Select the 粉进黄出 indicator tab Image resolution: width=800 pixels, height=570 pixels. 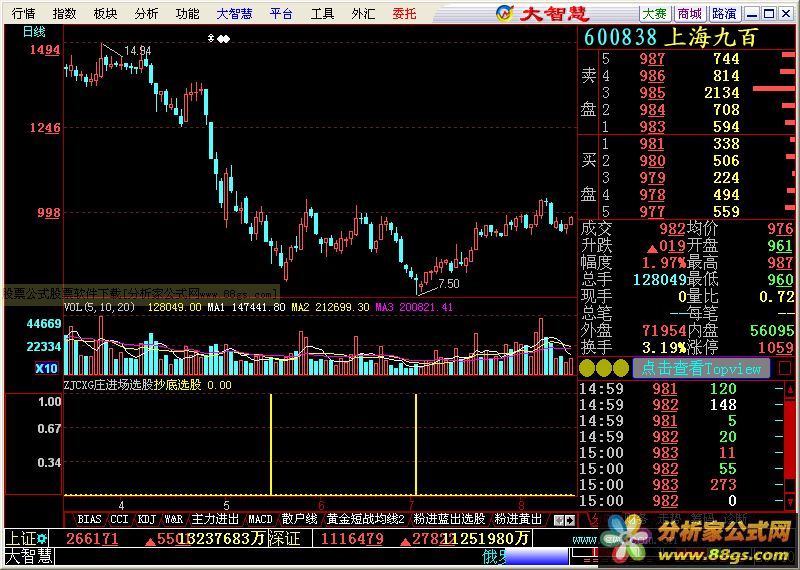(518, 519)
